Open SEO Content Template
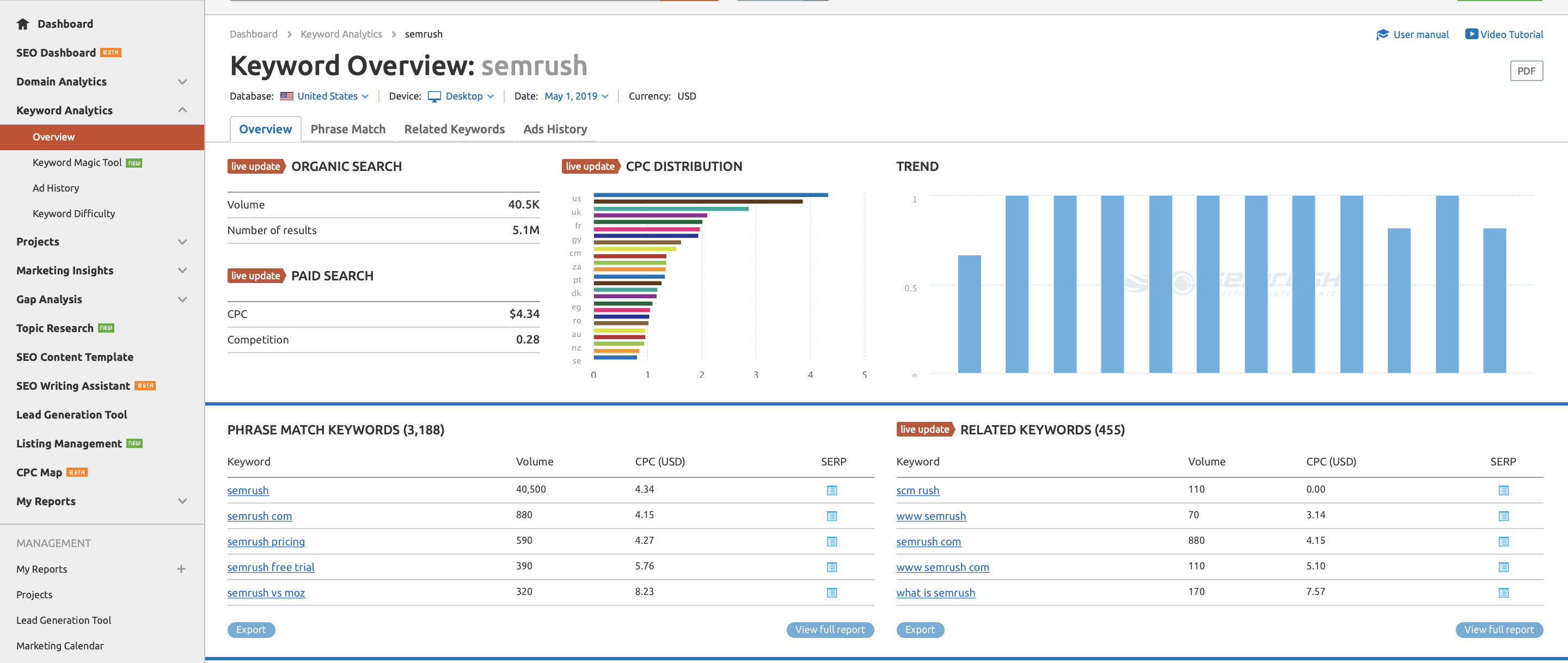The image size is (1568, 663). tap(74, 357)
